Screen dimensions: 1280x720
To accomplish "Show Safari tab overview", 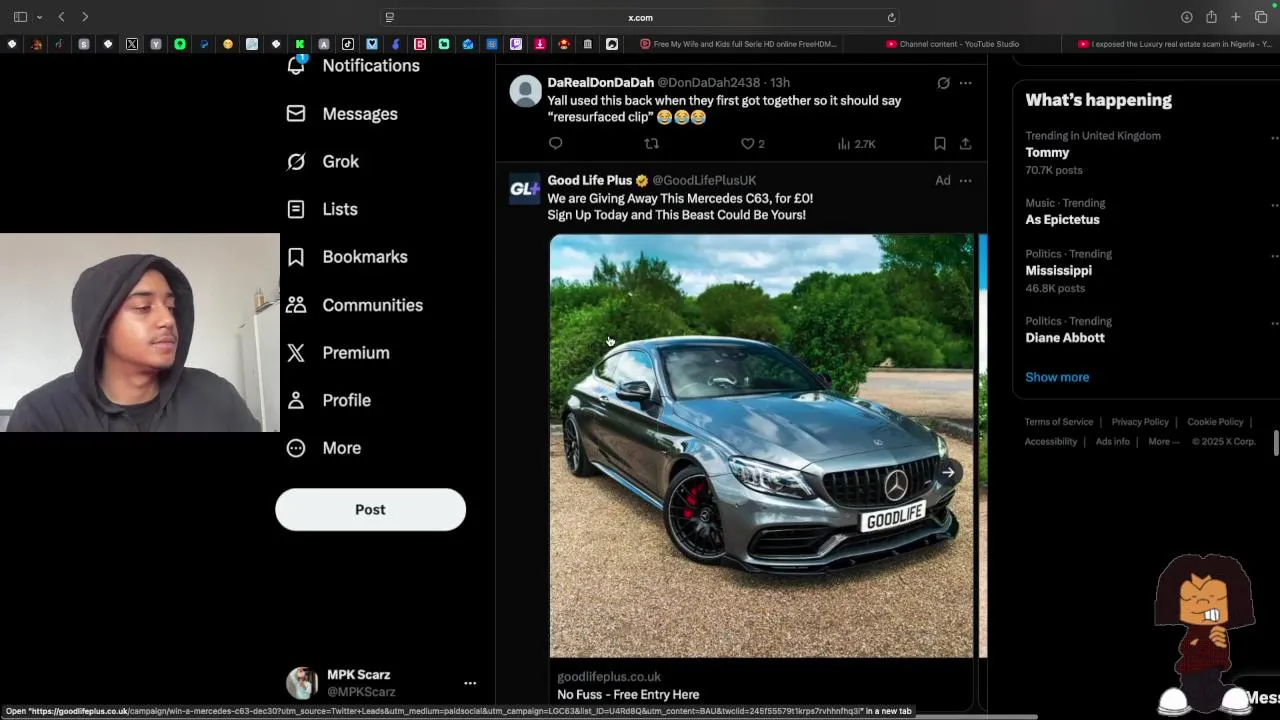I will click(x=1261, y=17).
